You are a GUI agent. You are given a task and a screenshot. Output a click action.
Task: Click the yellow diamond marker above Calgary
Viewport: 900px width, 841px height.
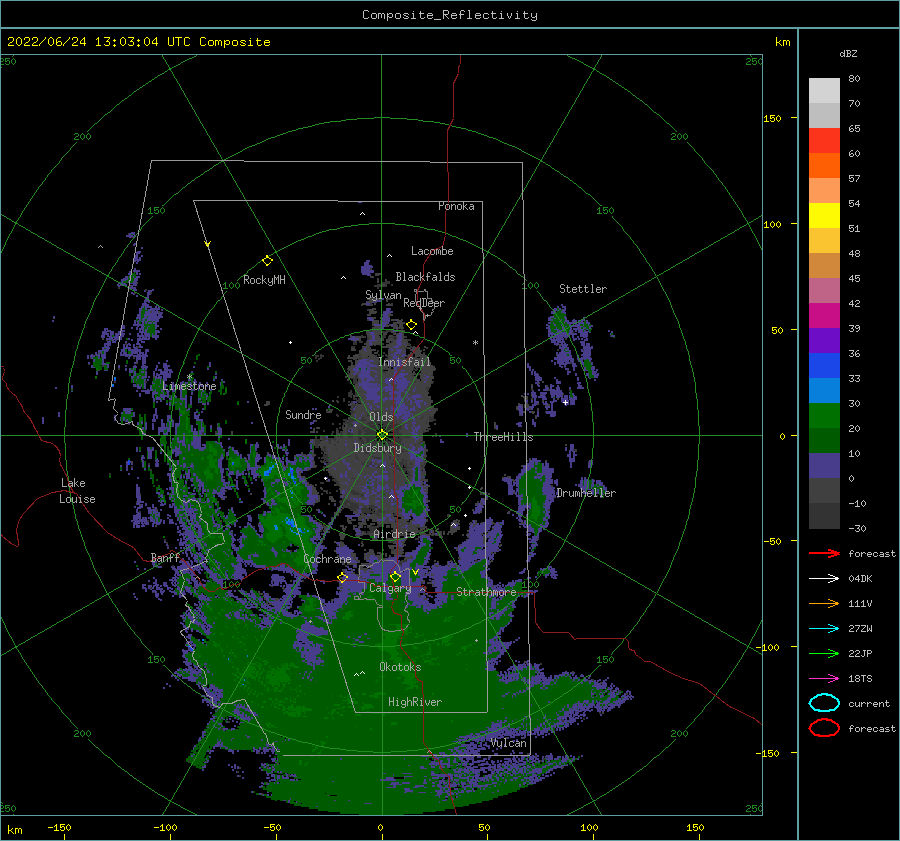pyautogui.click(x=395, y=576)
